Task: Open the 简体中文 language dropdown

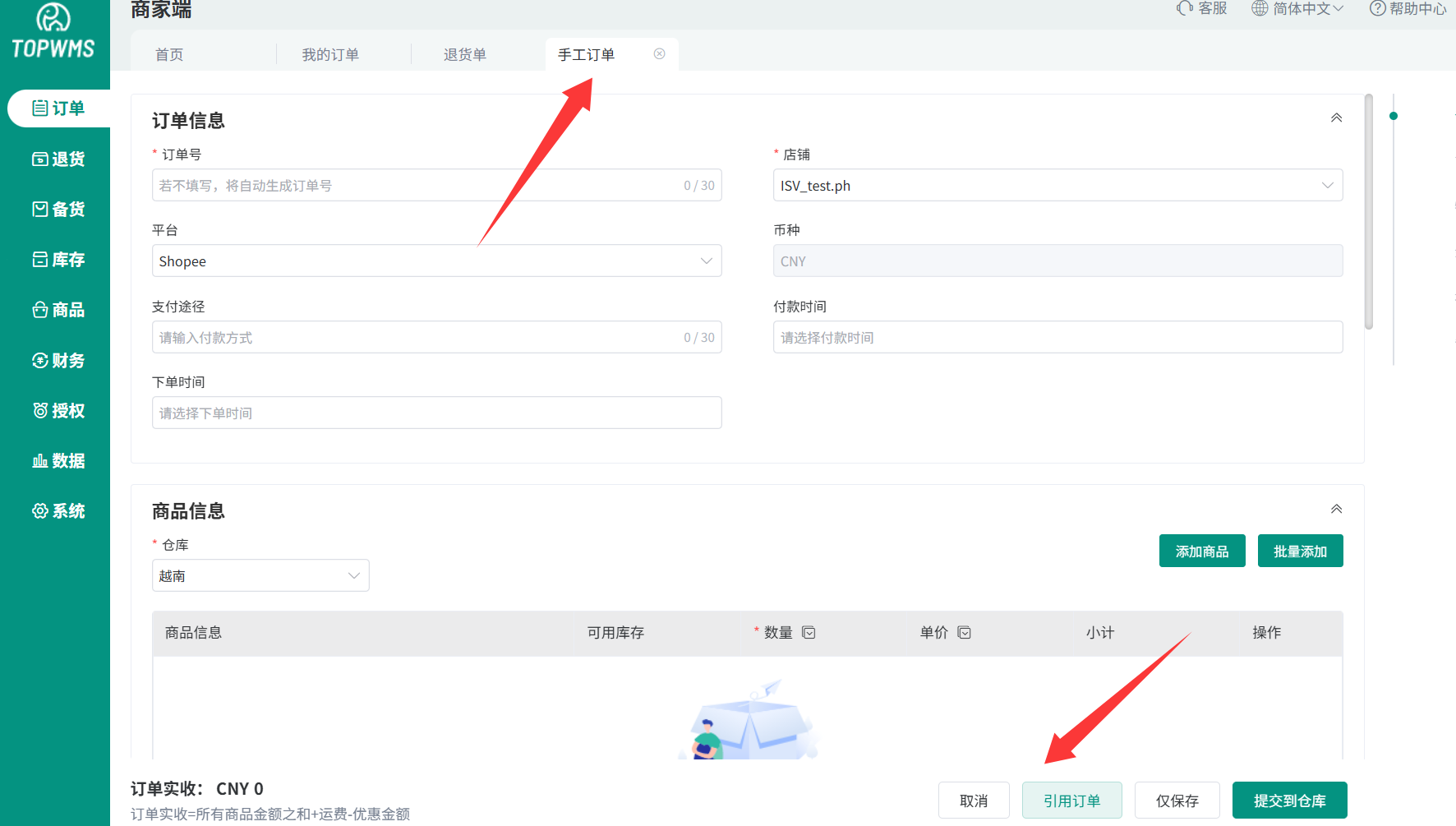Action: point(1297,8)
